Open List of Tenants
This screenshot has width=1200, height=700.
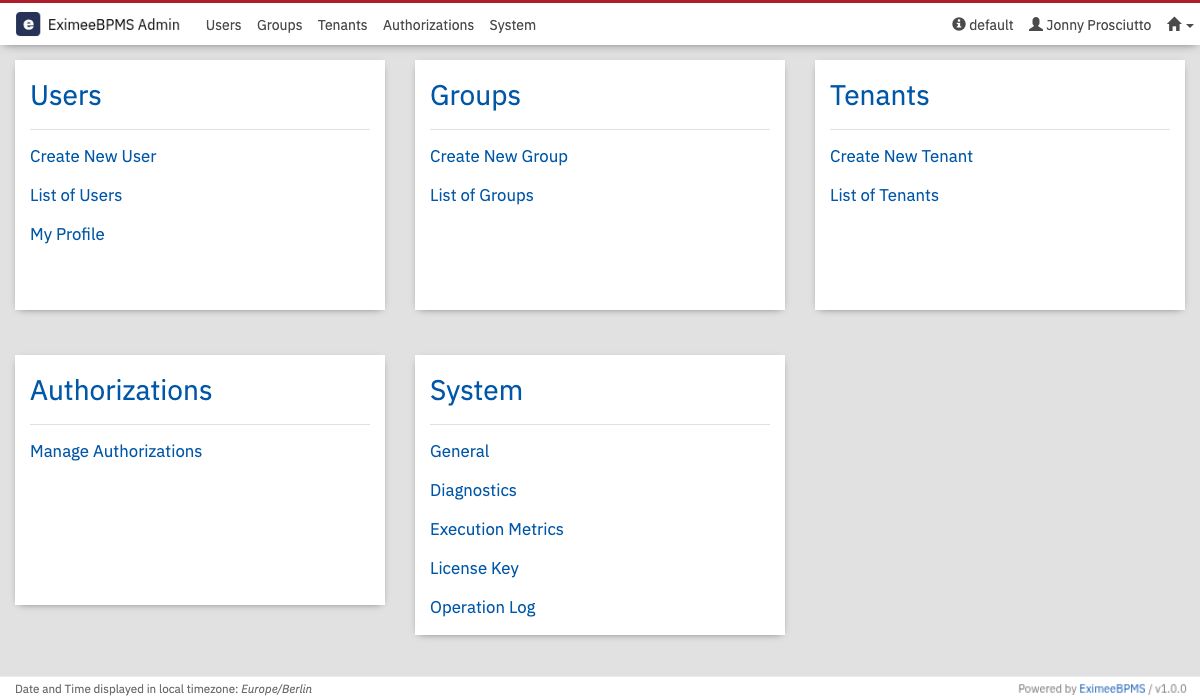tap(884, 195)
